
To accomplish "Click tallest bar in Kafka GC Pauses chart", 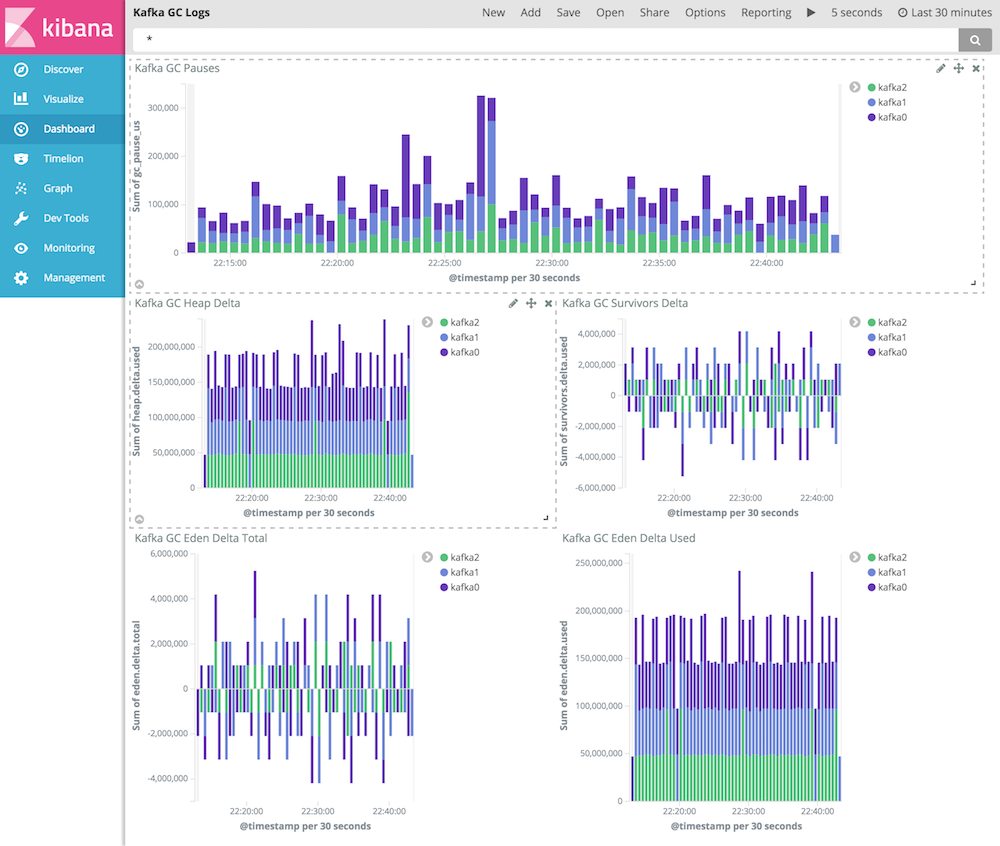I will 481,174.
